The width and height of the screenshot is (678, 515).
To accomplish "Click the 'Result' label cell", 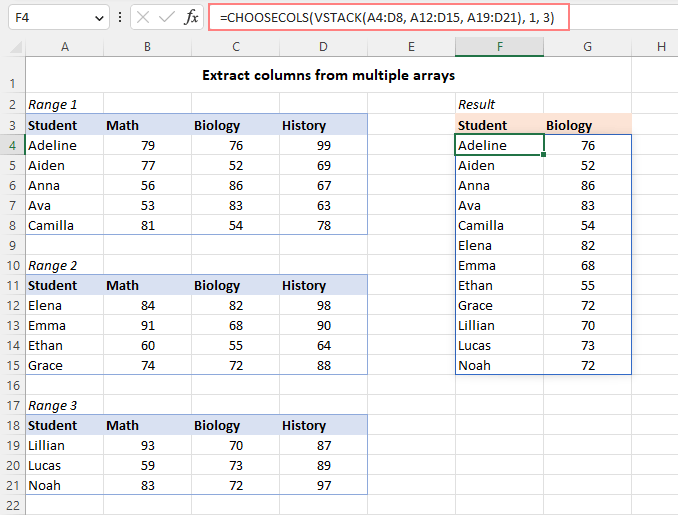I will click(x=499, y=104).
